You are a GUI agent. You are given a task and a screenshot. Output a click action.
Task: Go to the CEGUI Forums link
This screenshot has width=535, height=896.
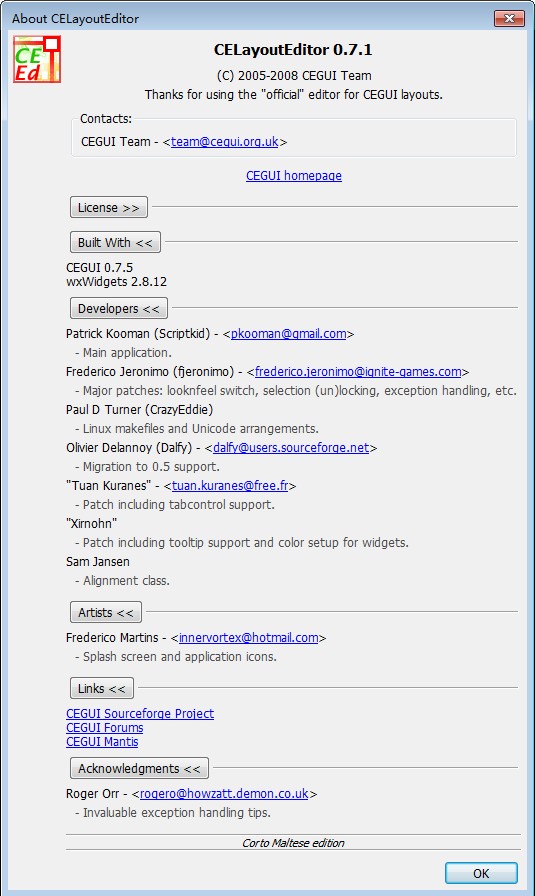pyautogui.click(x=105, y=728)
